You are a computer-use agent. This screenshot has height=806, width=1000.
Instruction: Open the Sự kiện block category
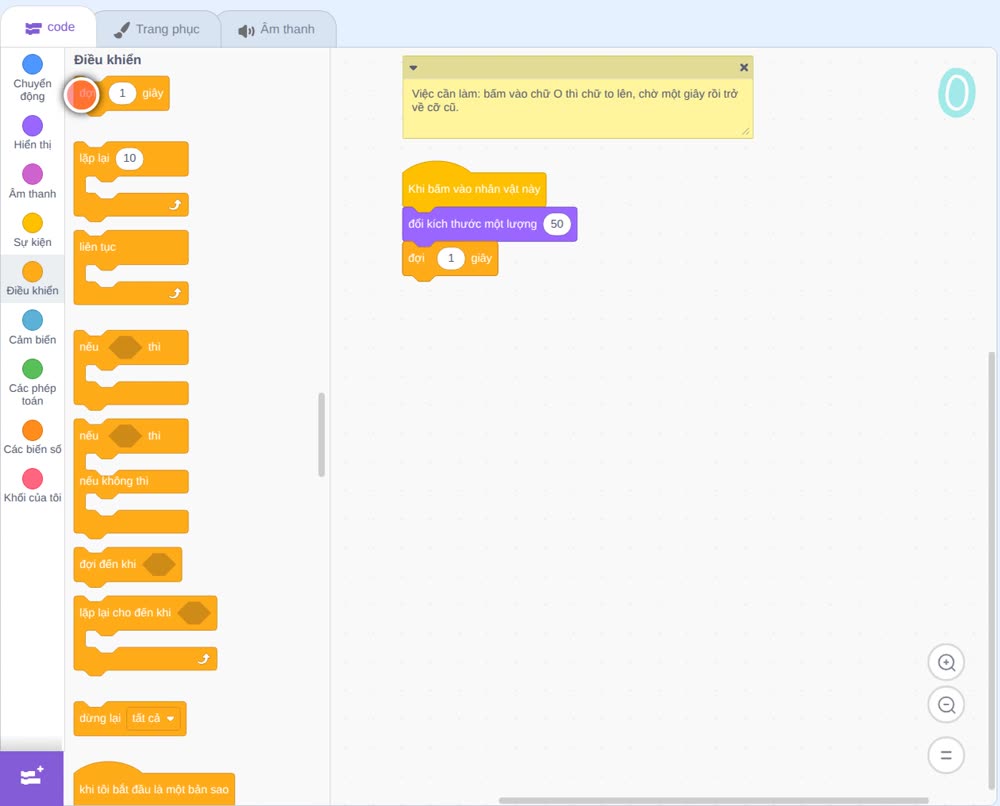(32, 230)
